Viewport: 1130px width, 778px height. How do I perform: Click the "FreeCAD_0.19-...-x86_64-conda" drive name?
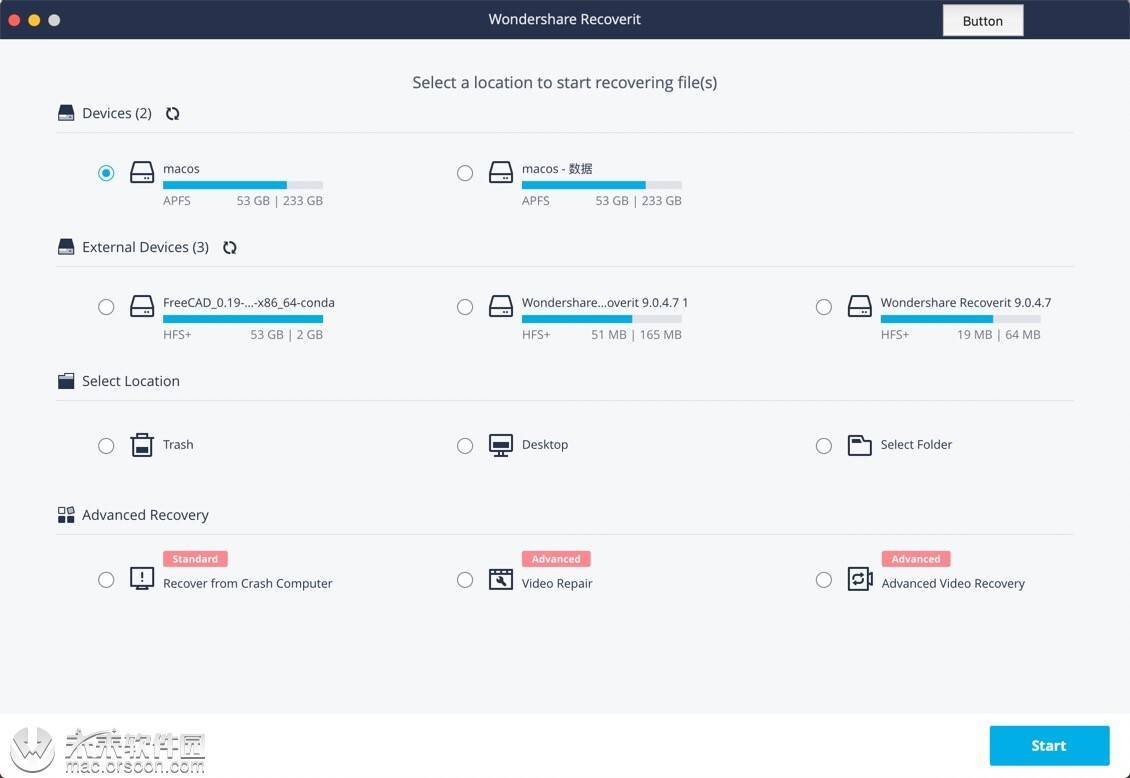pos(249,303)
